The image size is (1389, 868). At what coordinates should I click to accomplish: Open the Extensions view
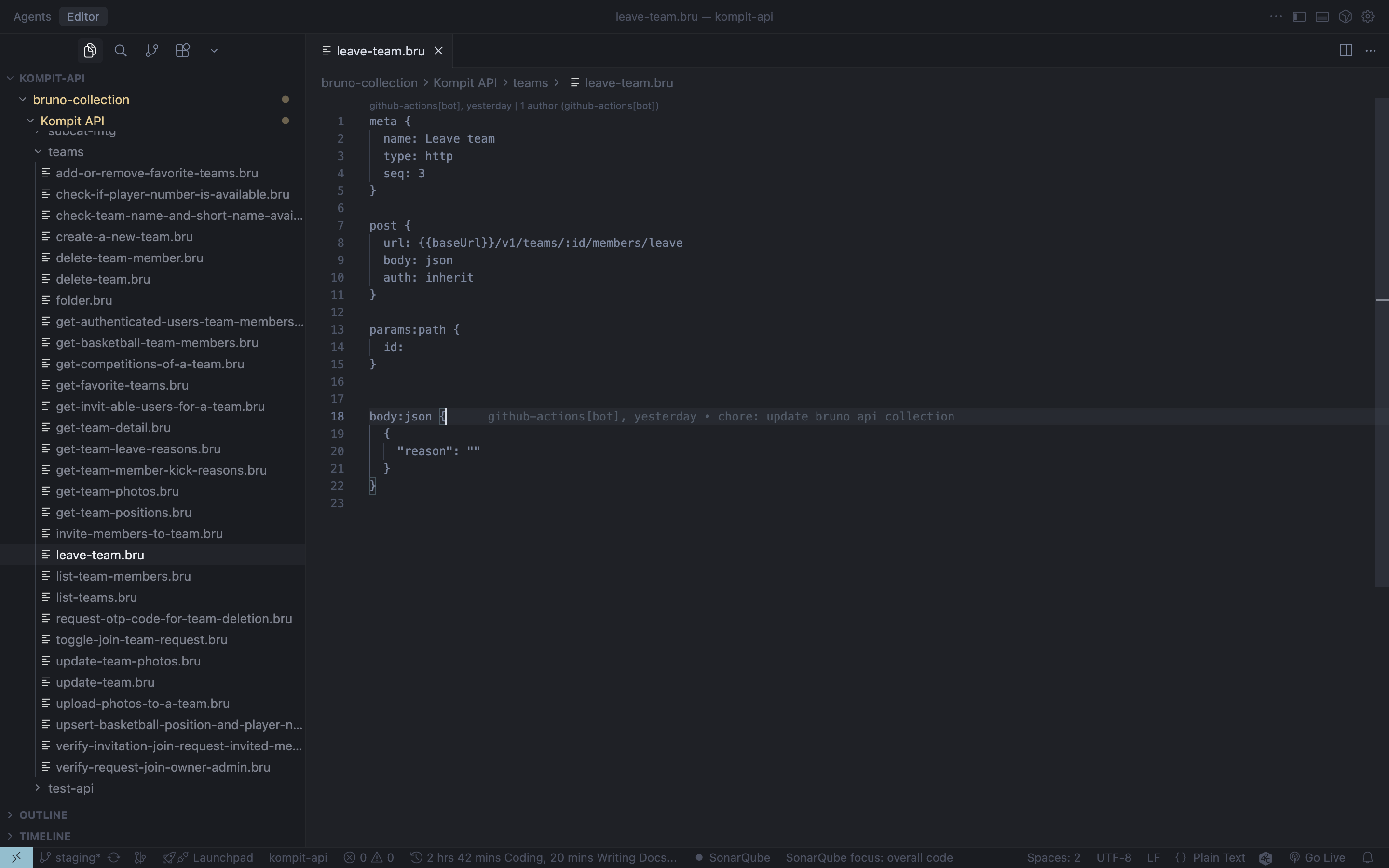click(x=182, y=51)
